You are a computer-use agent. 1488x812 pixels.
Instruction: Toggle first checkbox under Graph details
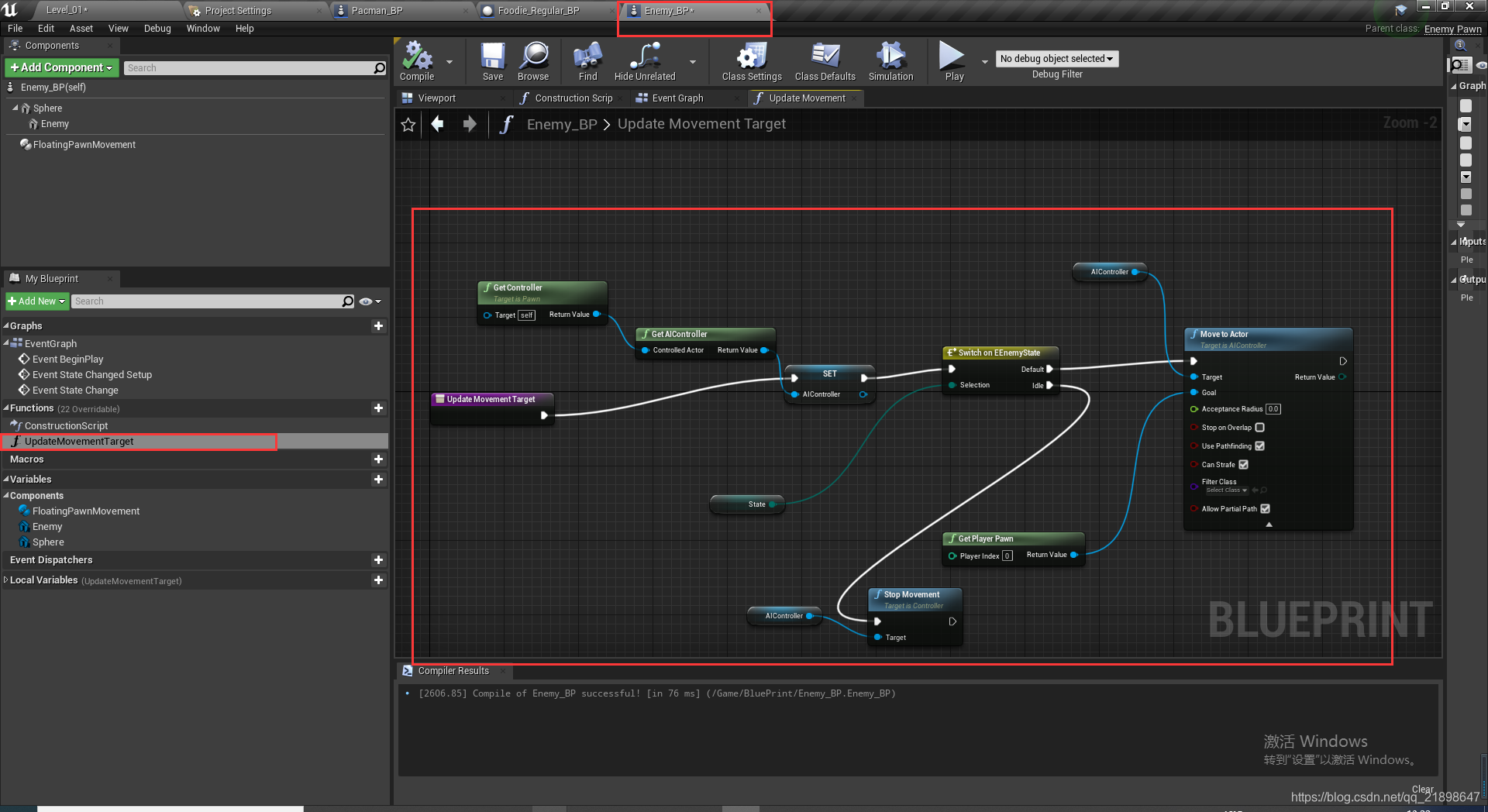point(1466,105)
